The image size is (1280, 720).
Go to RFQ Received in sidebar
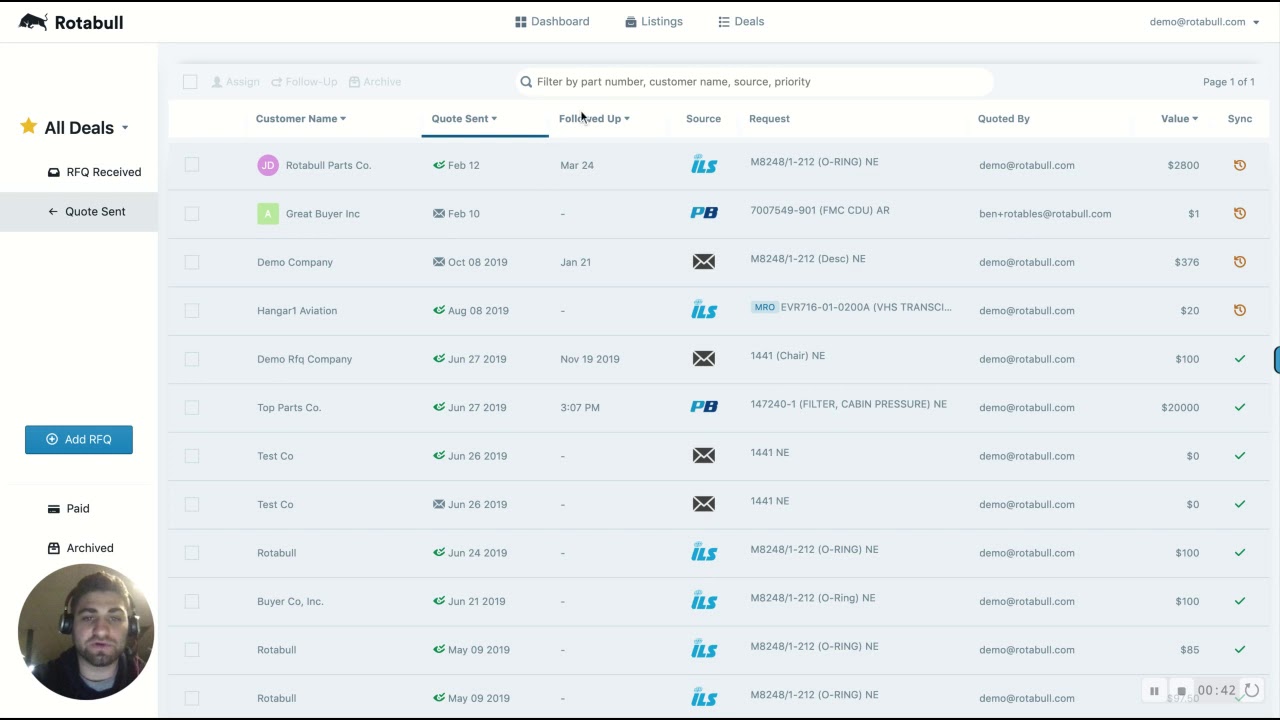pyautogui.click(x=94, y=172)
